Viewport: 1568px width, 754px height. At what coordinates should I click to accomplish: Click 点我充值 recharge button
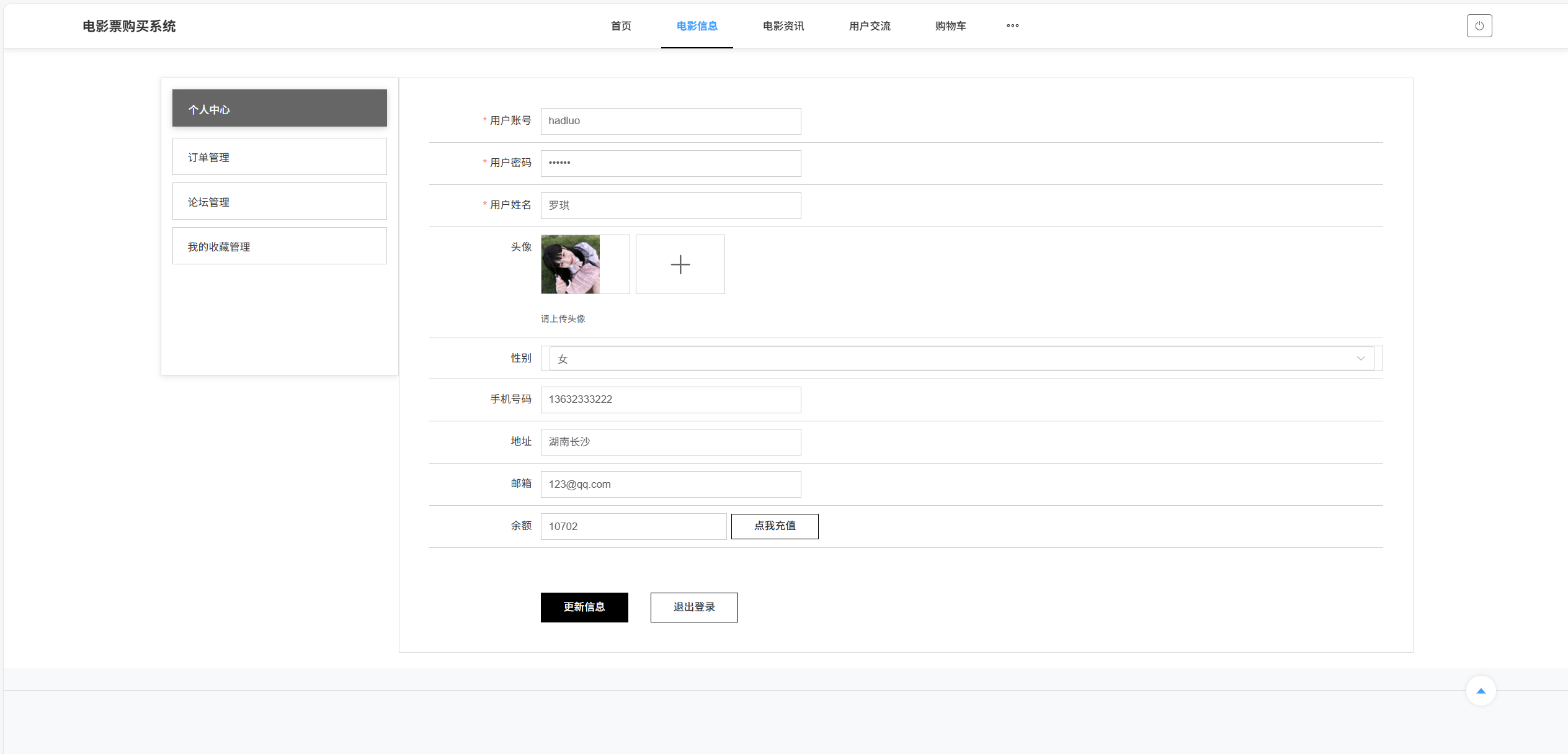coord(774,526)
